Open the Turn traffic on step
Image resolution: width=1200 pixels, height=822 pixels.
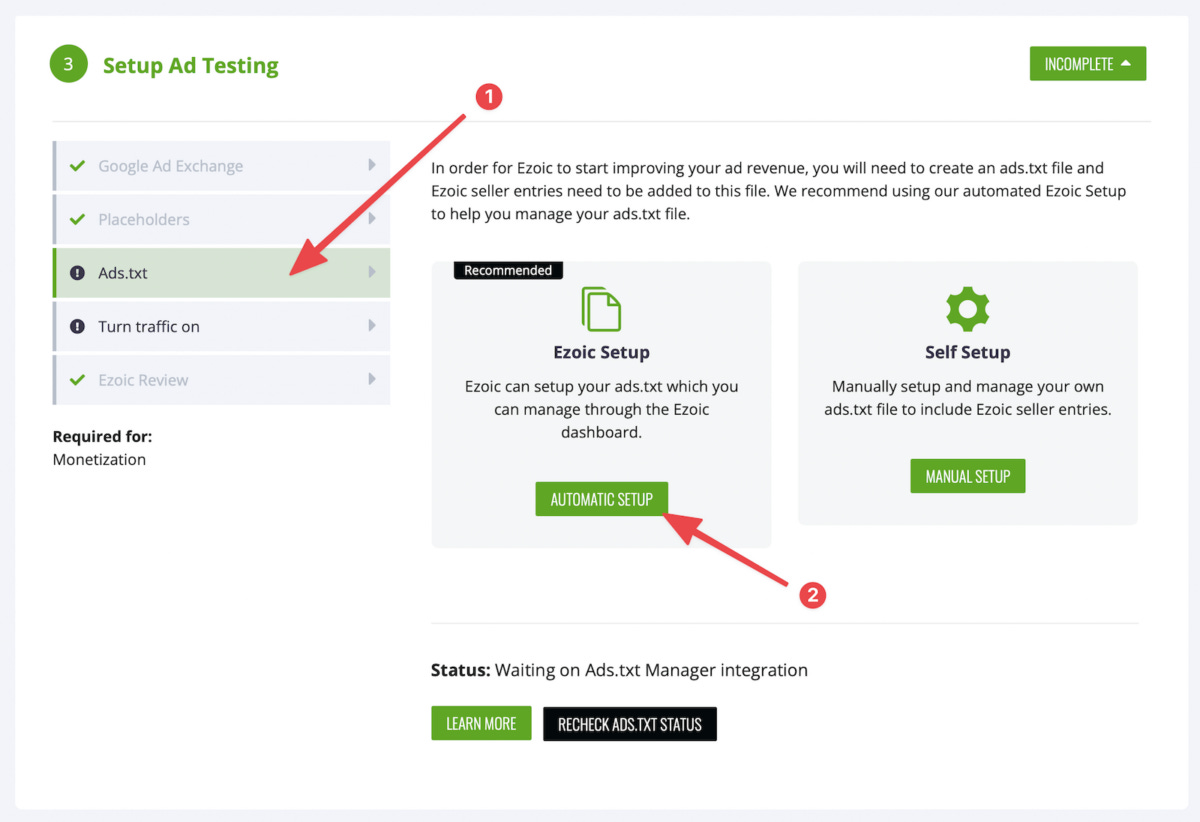(221, 326)
